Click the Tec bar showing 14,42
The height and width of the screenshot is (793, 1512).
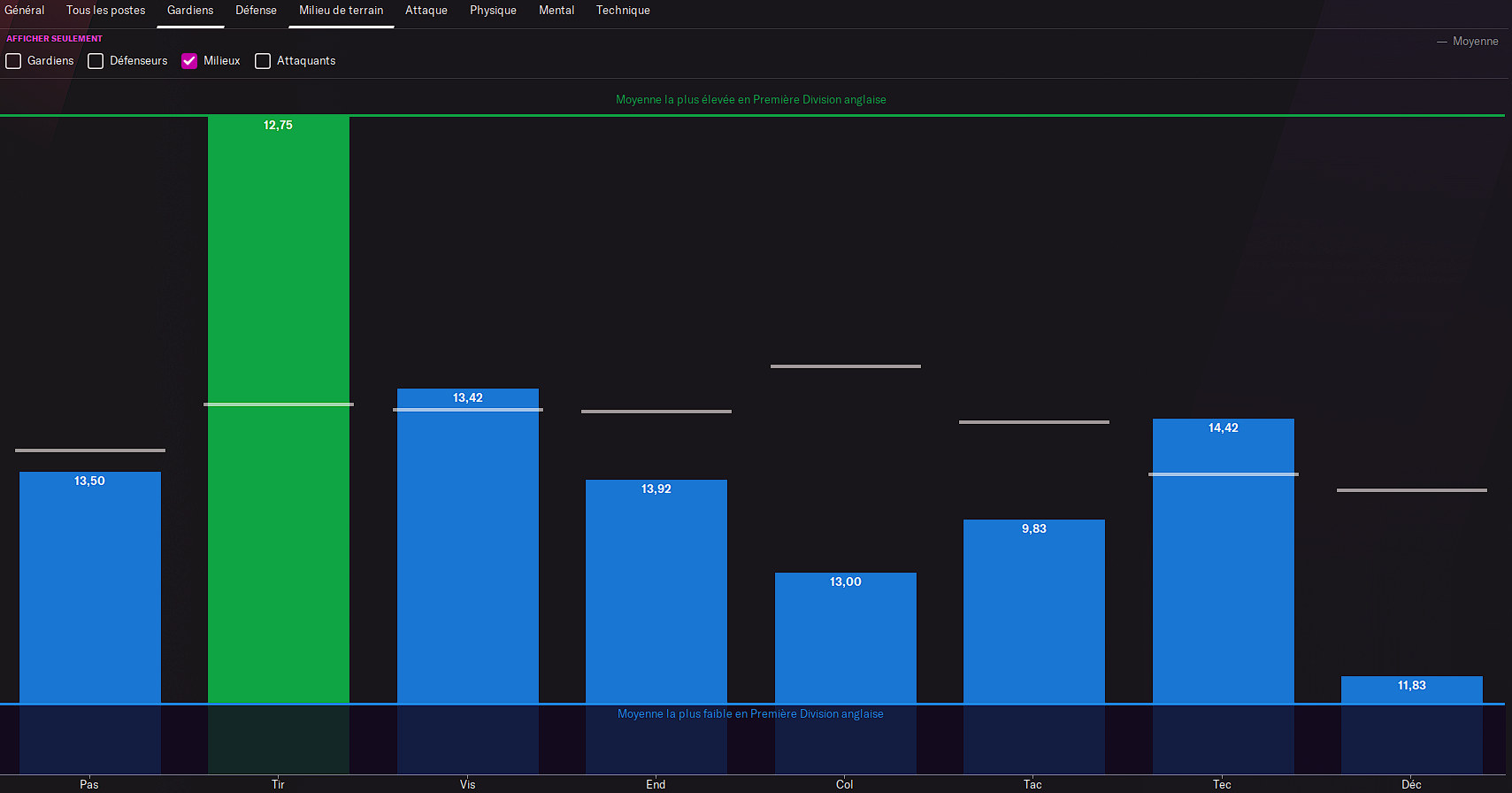[x=1224, y=561]
